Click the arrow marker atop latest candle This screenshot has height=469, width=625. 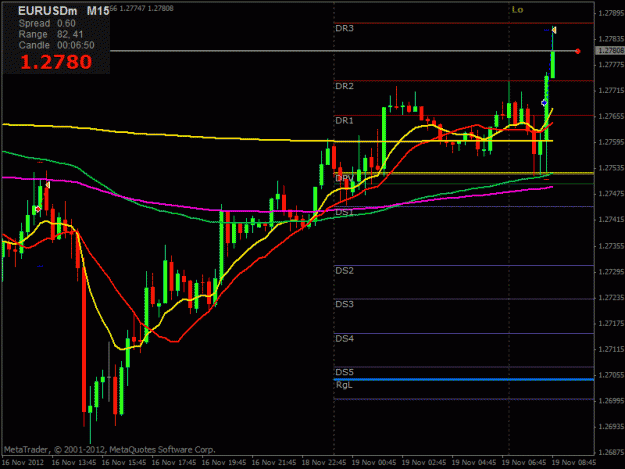pos(554,30)
